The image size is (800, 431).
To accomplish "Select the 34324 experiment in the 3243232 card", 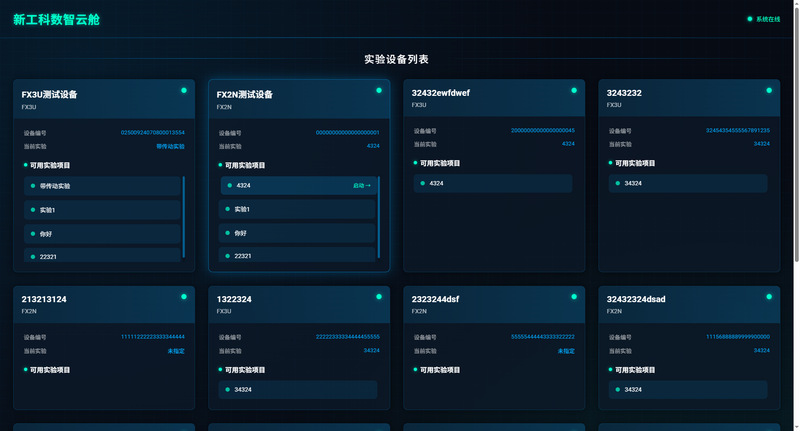I will (688, 184).
